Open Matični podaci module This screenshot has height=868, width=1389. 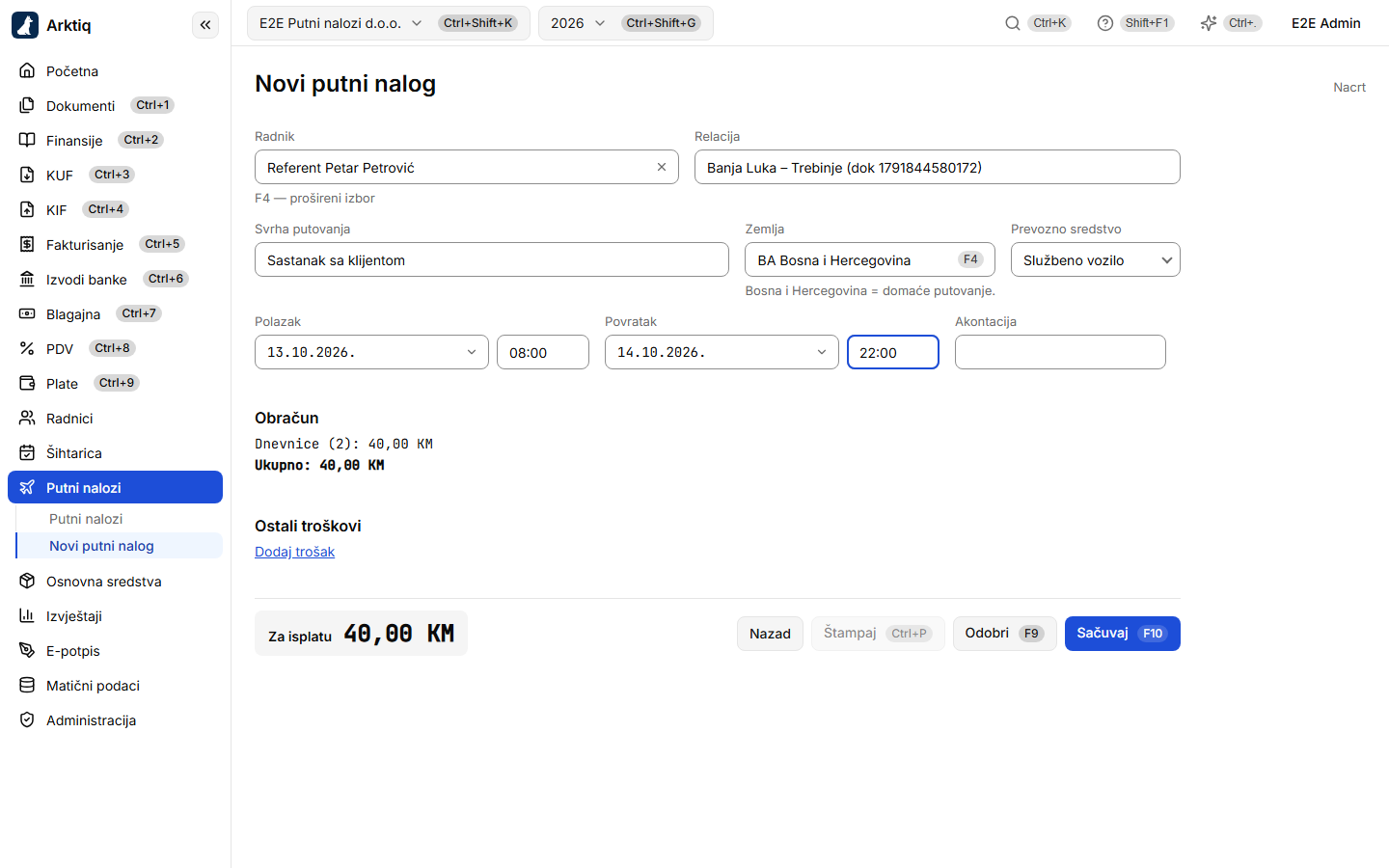(x=115, y=686)
